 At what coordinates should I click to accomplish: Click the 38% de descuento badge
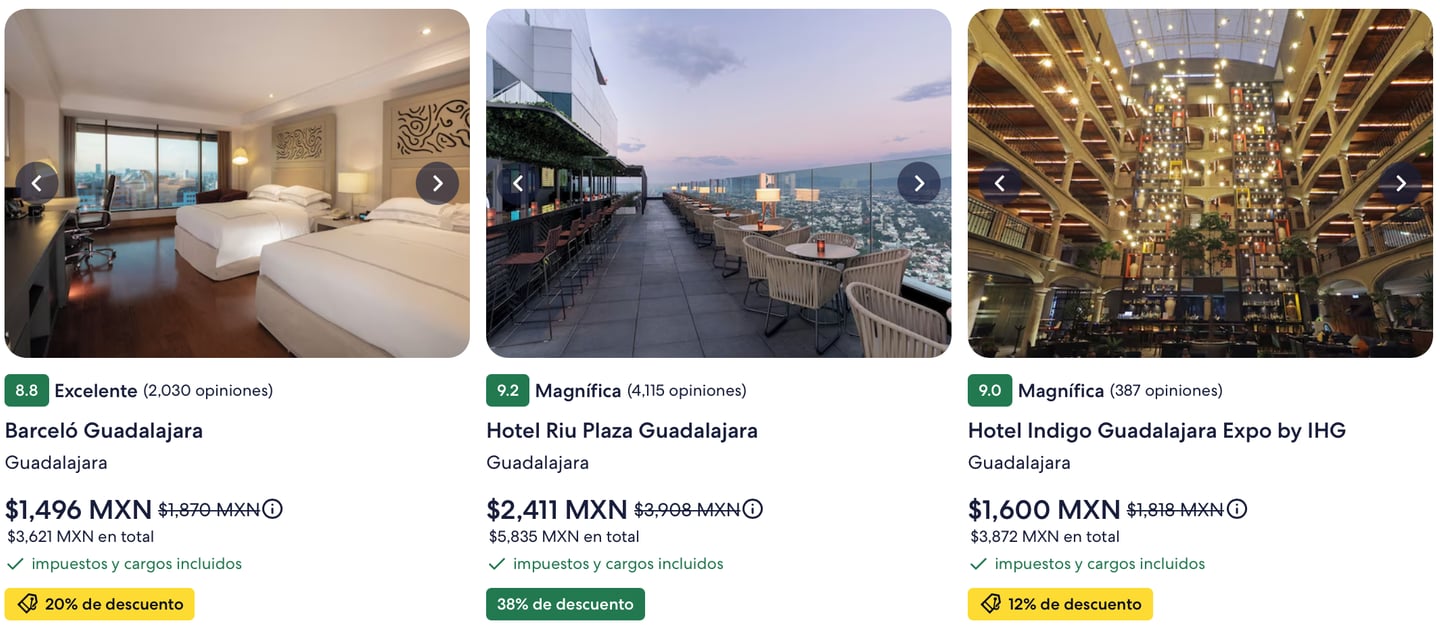565,604
